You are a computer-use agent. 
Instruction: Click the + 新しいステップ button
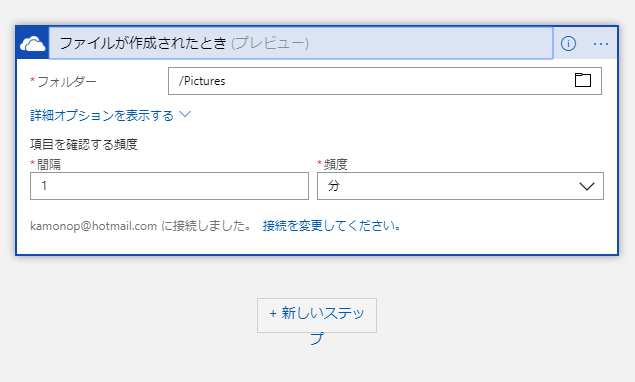(317, 316)
